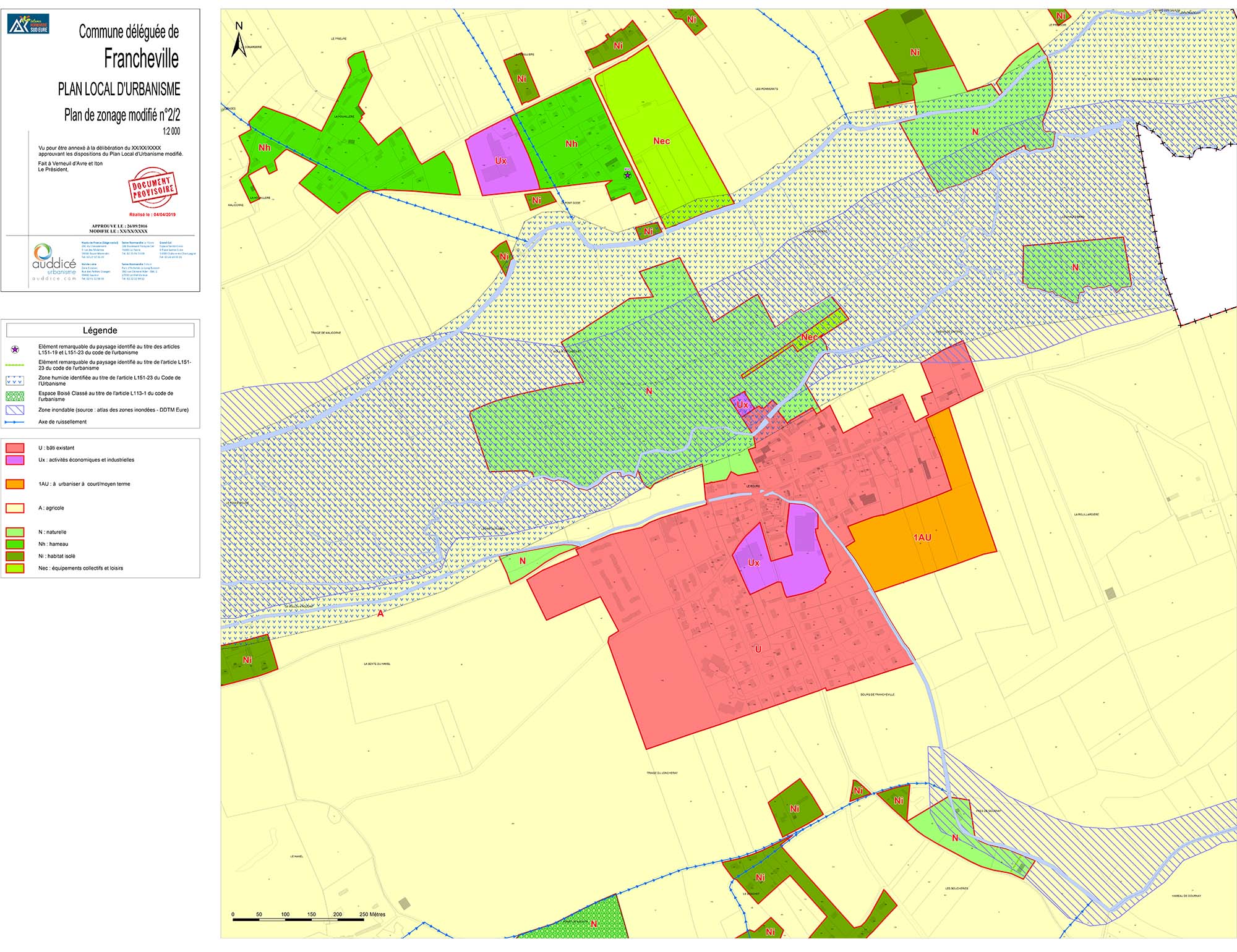Click the Auddicé urbanisme logo
Screen dimensions: 1237x952
53,262
